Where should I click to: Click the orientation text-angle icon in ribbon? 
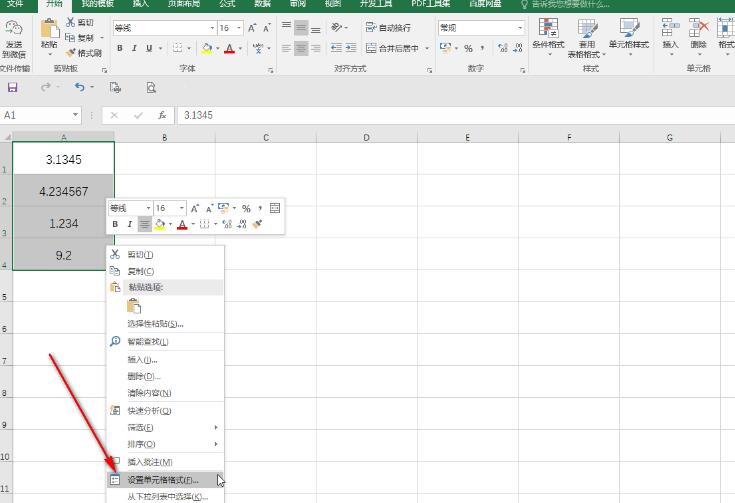(337, 28)
